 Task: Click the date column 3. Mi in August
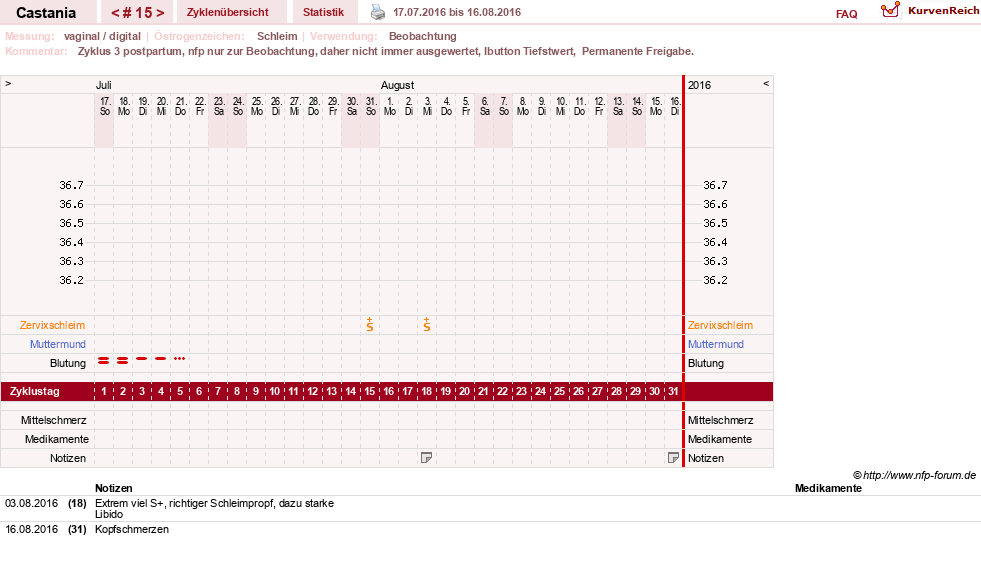(427, 106)
